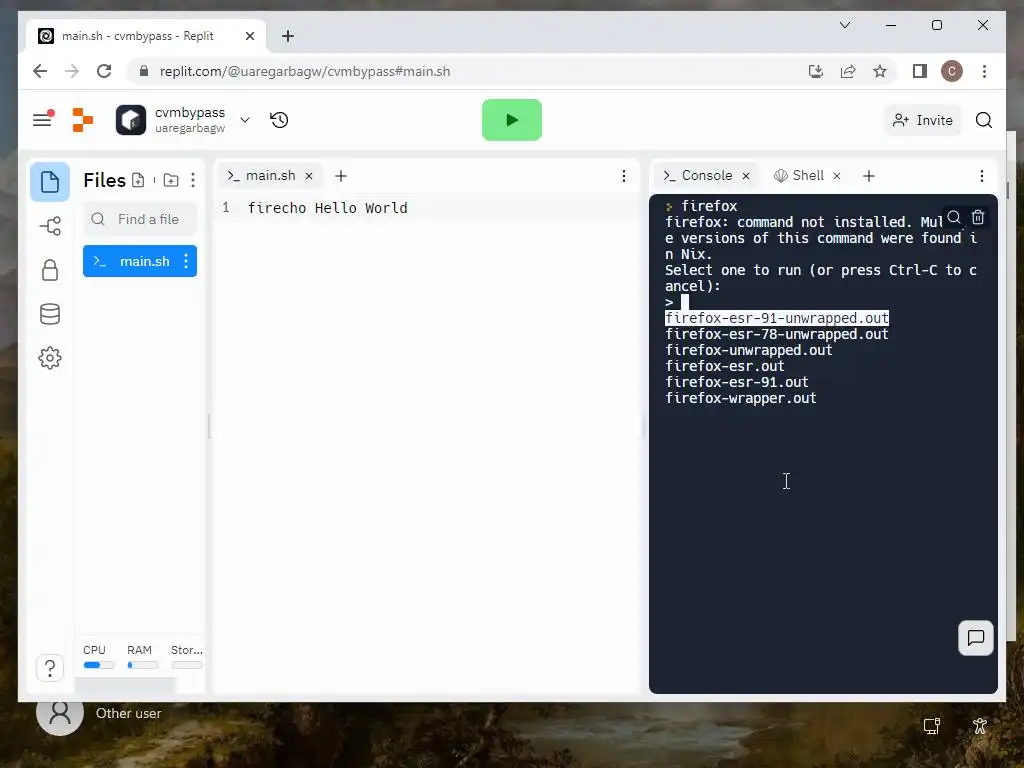Click the line number 1 gutter
The width and height of the screenshot is (1024, 768).
(226, 208)
